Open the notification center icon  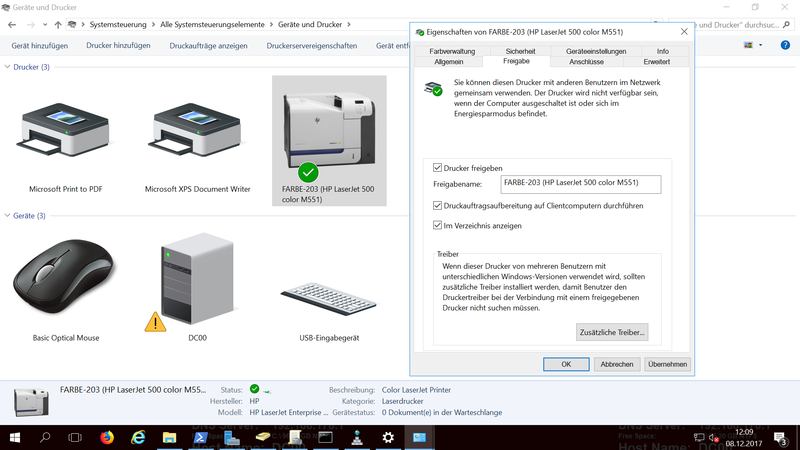[x=780, y=438]
